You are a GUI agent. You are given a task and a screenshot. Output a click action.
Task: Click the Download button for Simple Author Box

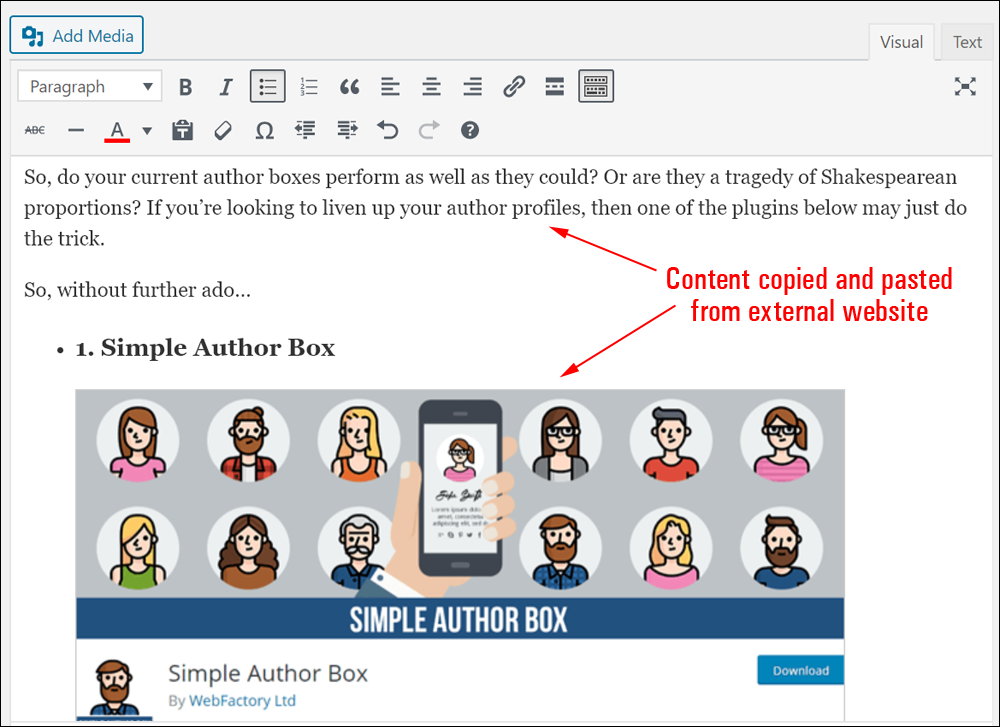[x=800, y=670]
